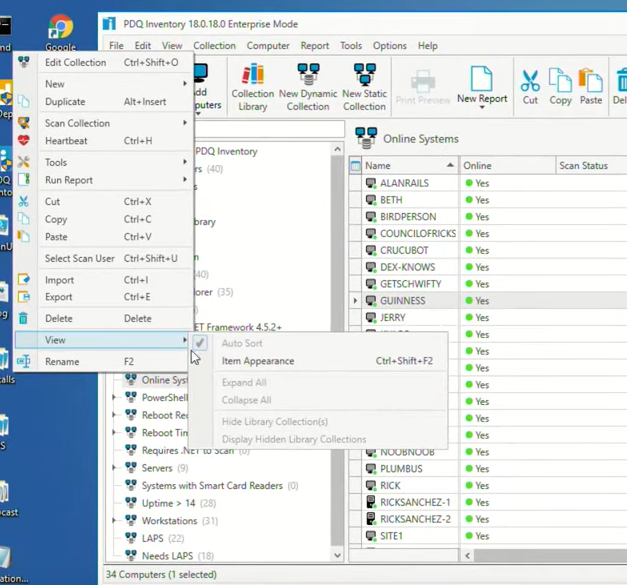This screenshot has height=585, width=627.
Task: Click the Import icon in context menu
Action: pyautogui.click(x=24, y=279)
